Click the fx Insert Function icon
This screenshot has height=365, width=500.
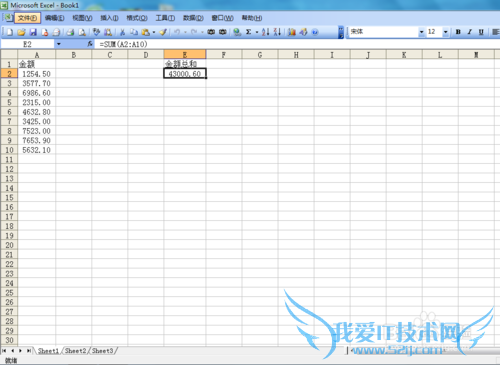pyautogui.click(x=90, y=44)
